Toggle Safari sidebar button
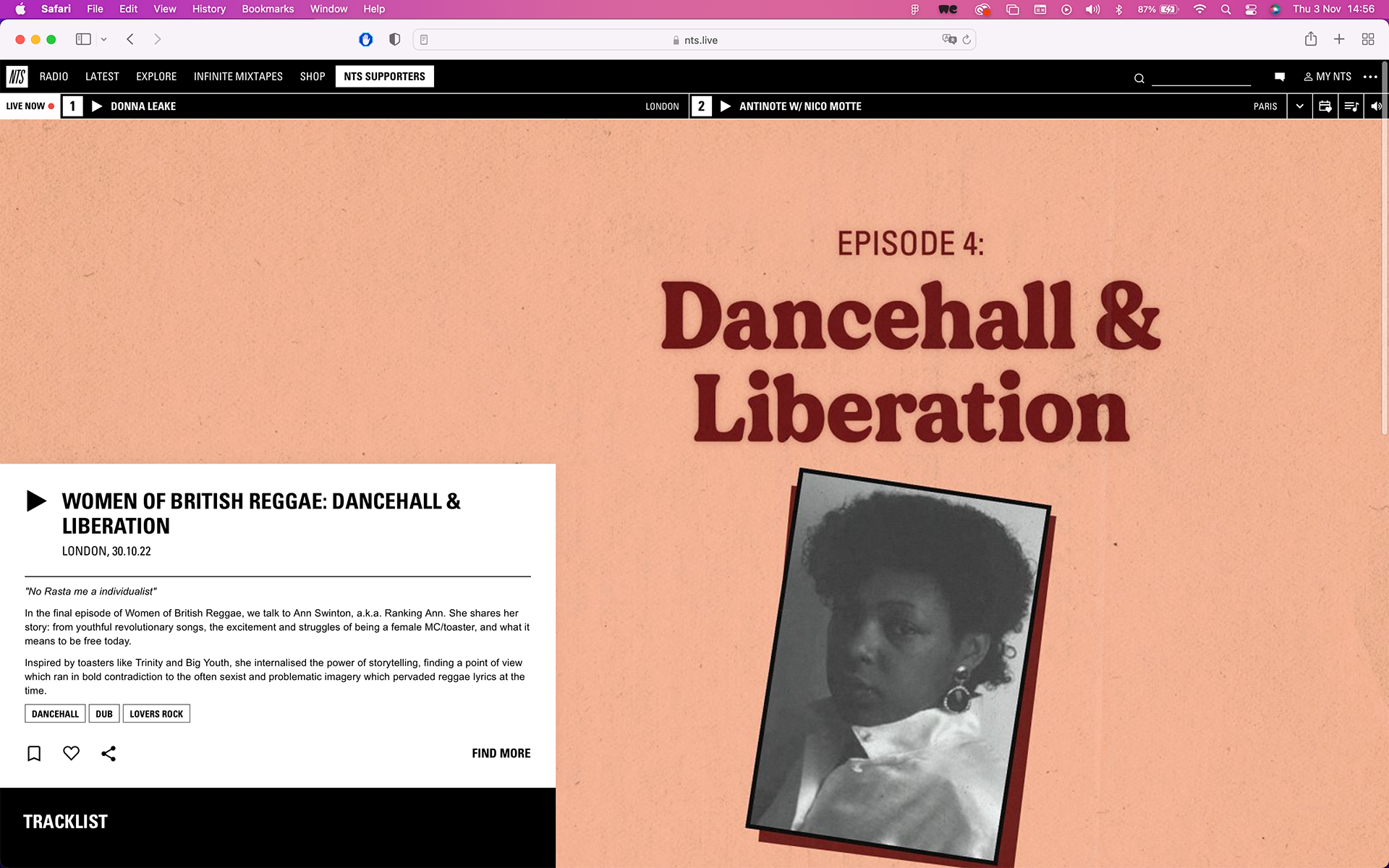The image size is (1389, 868). click(x=83, y=39)
